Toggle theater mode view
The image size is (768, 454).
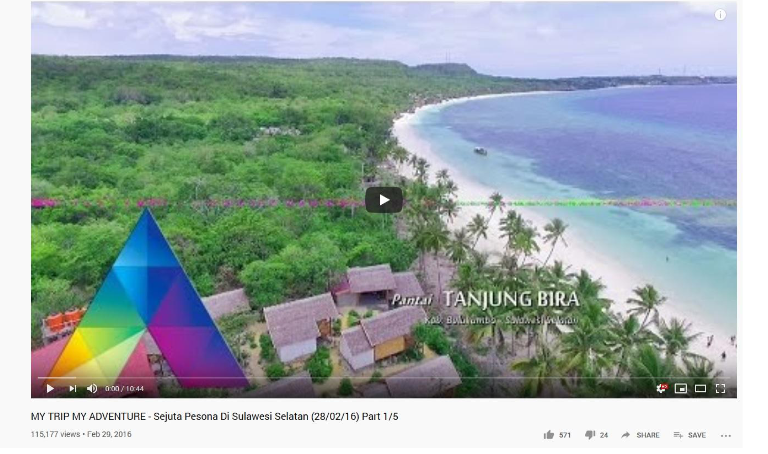point(700,388)
